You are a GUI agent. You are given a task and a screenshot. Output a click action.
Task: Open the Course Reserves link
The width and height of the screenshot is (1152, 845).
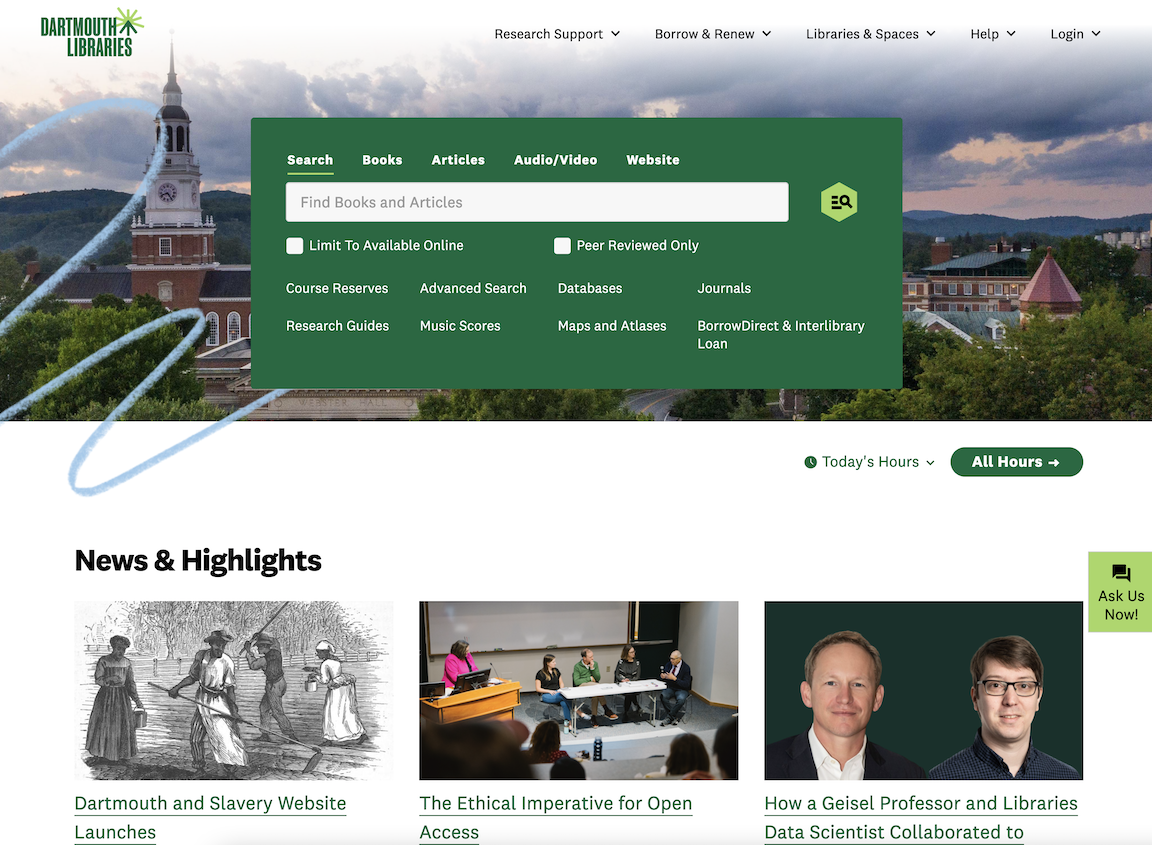pos(336,288)
